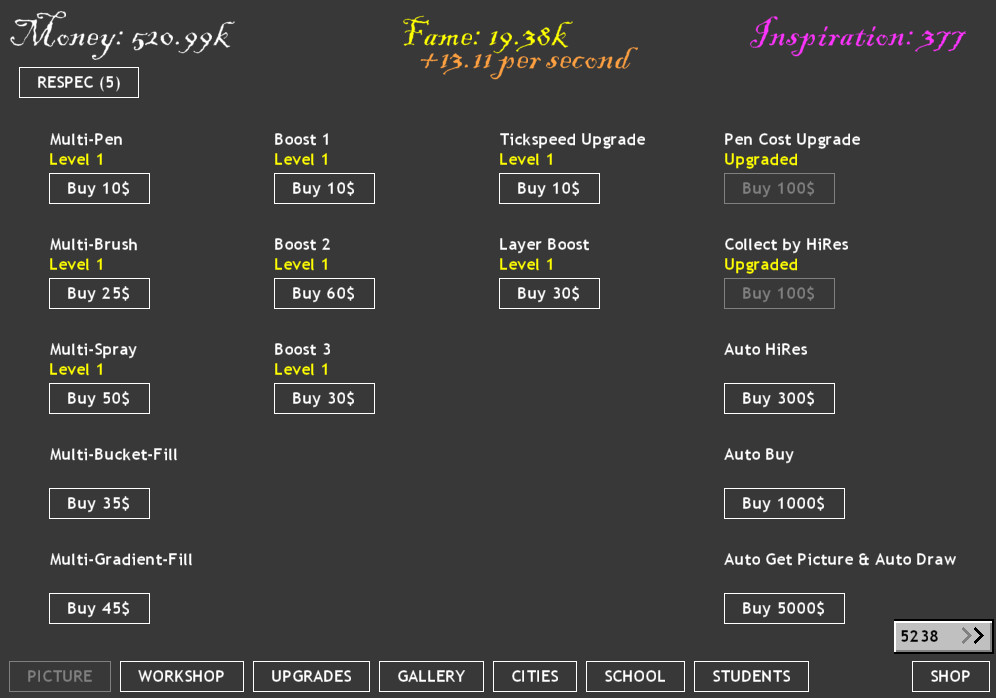
Task: Purchase Boost 2 for 60$
Action: (324, 293)
